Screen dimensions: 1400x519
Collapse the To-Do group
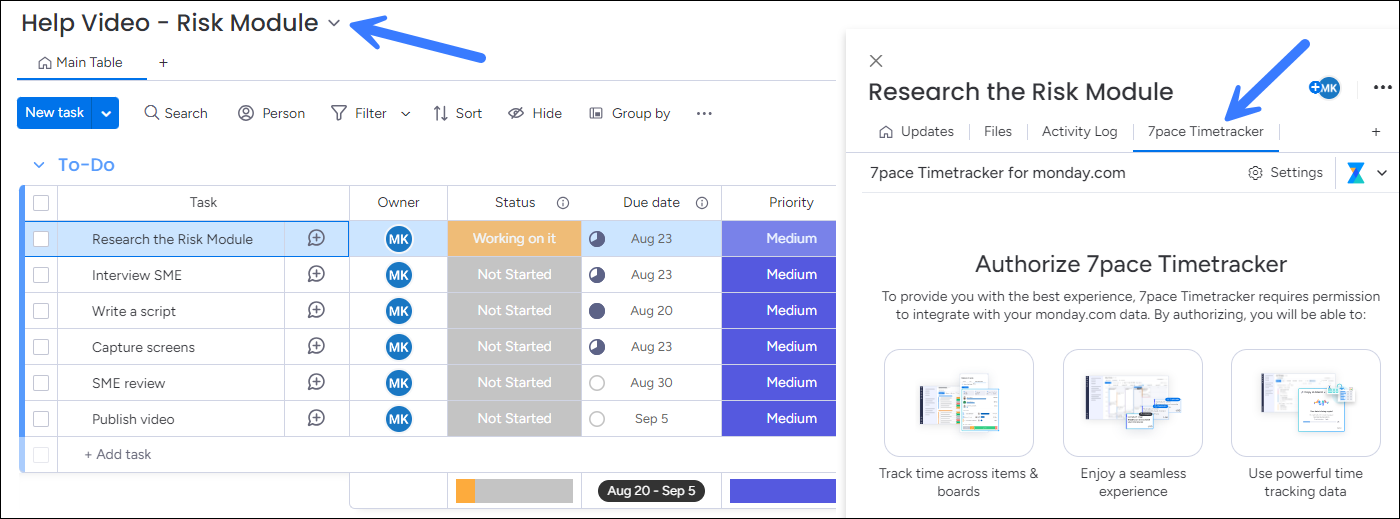tap(39, 165)
